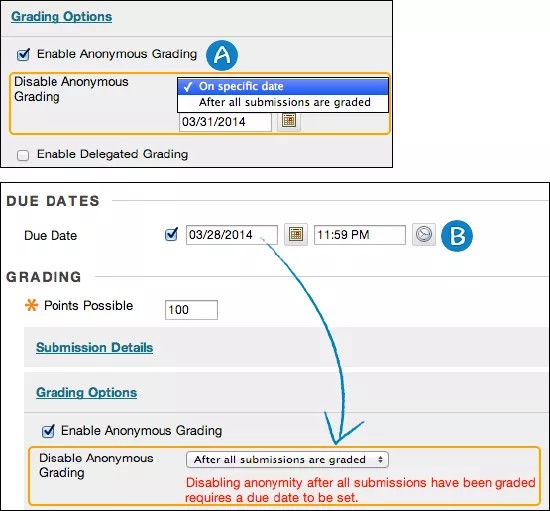
Task: Click the 11:59 PM time field
Action: [360, 235]
